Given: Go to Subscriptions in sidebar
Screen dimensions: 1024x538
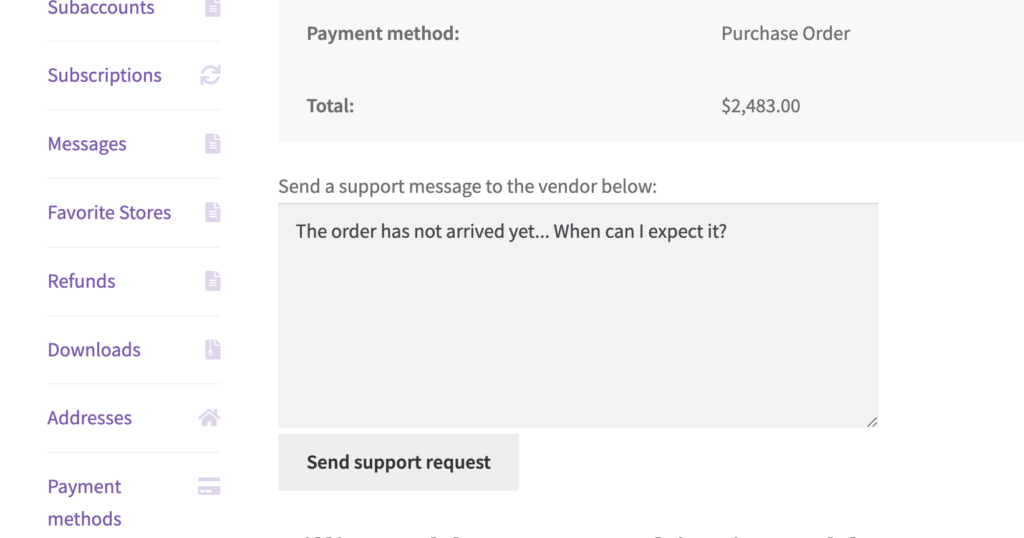Looking at the screenshot, I should tap(104, 75).
